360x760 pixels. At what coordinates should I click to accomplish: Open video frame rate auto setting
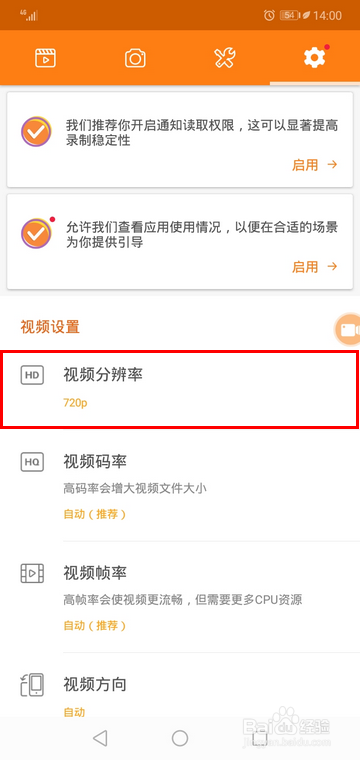click(180, 597)
